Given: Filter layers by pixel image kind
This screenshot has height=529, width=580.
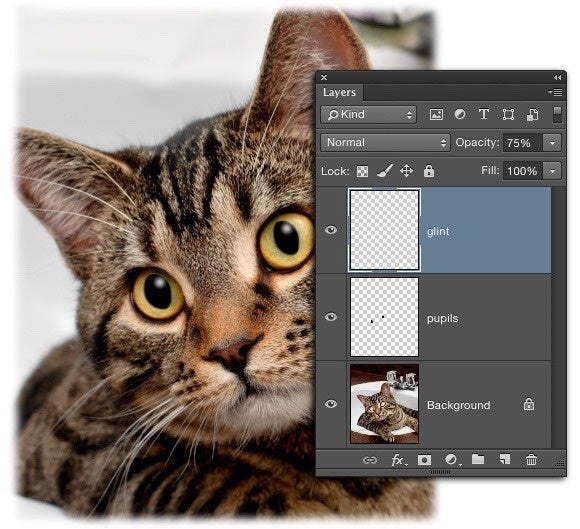Looking at the screenshot, I should [x=436, y=115].
